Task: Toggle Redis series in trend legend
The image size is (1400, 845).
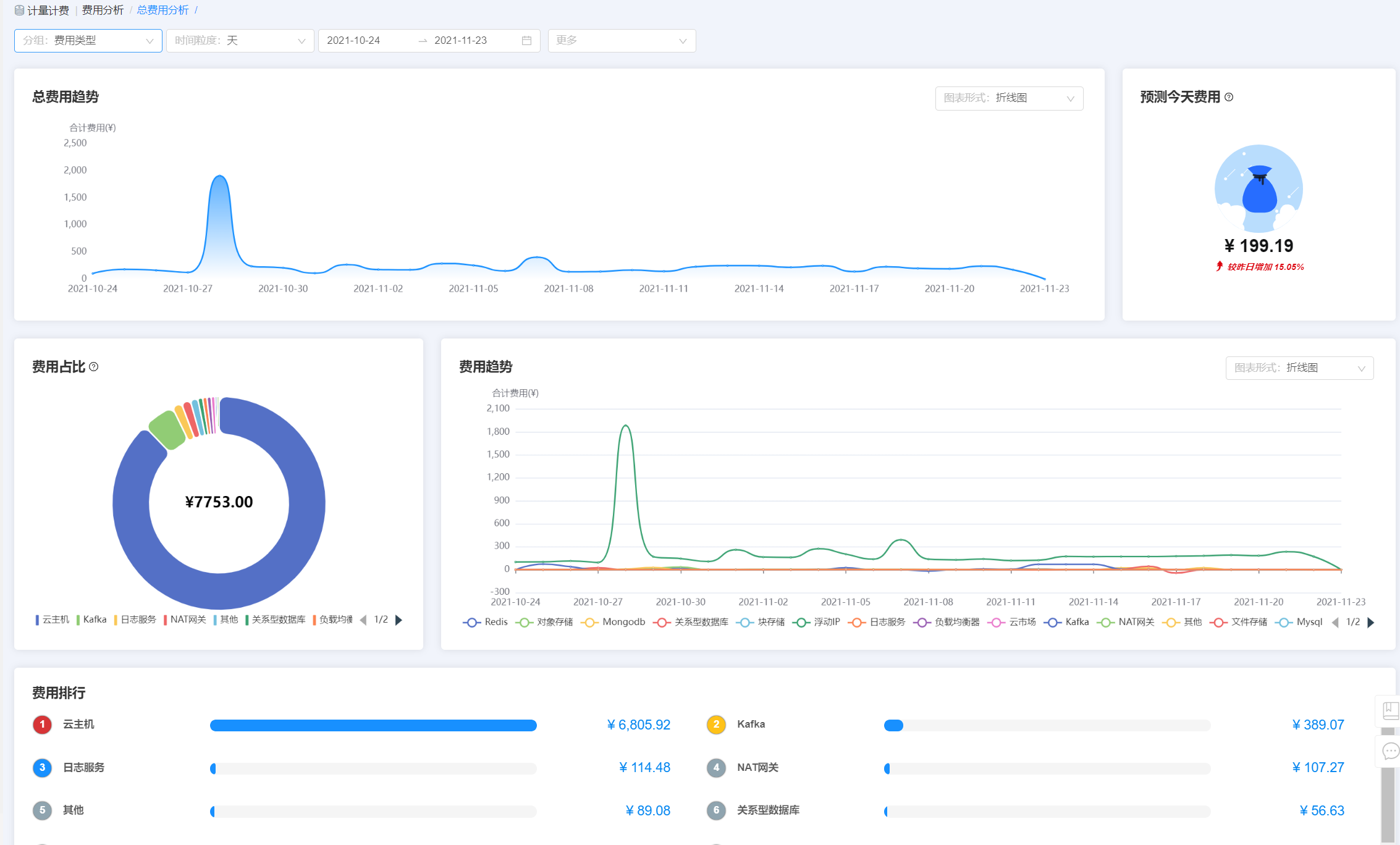Action: (x=485, y=622)
